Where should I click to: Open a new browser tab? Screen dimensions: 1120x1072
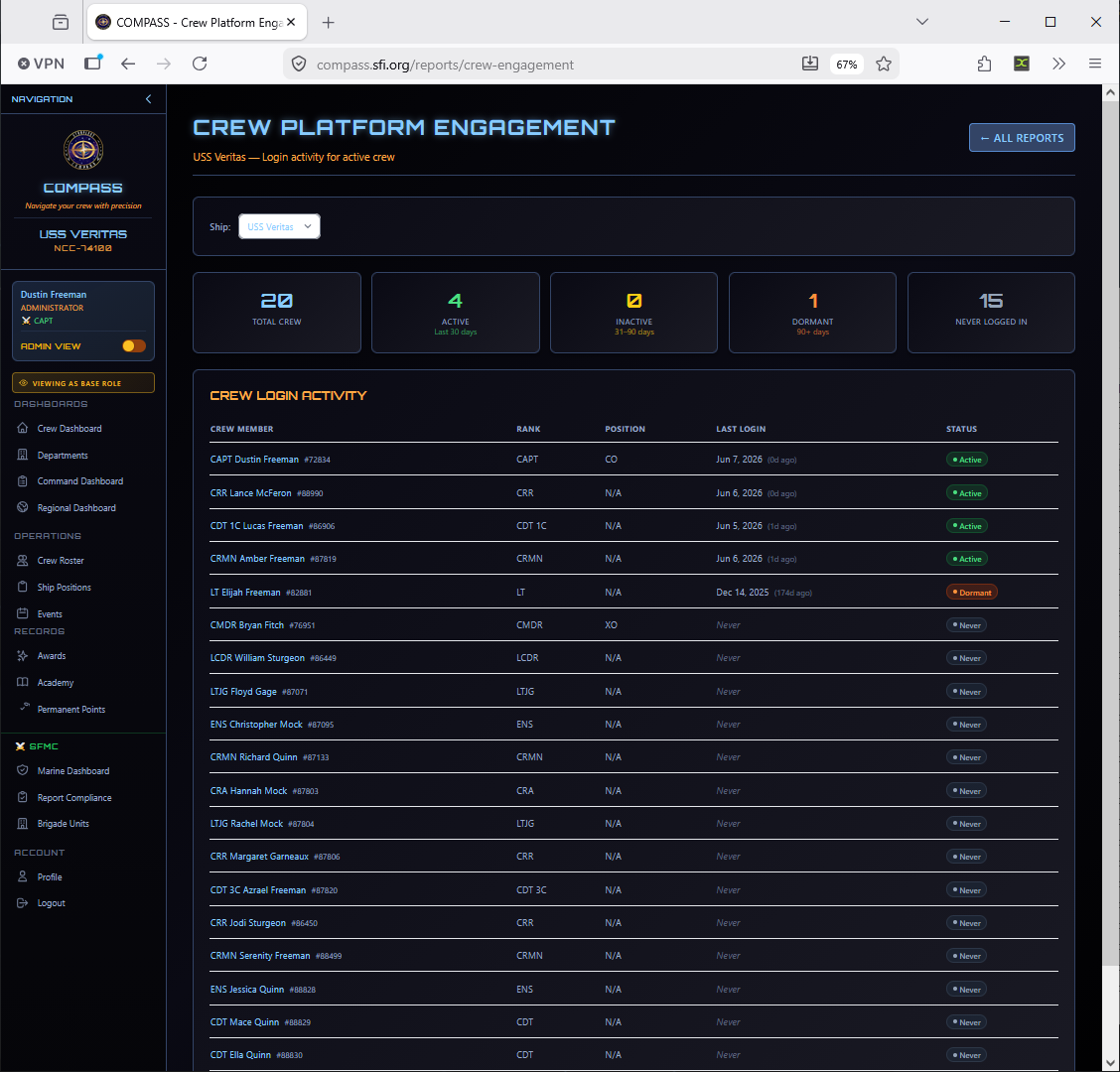(328, 23)
